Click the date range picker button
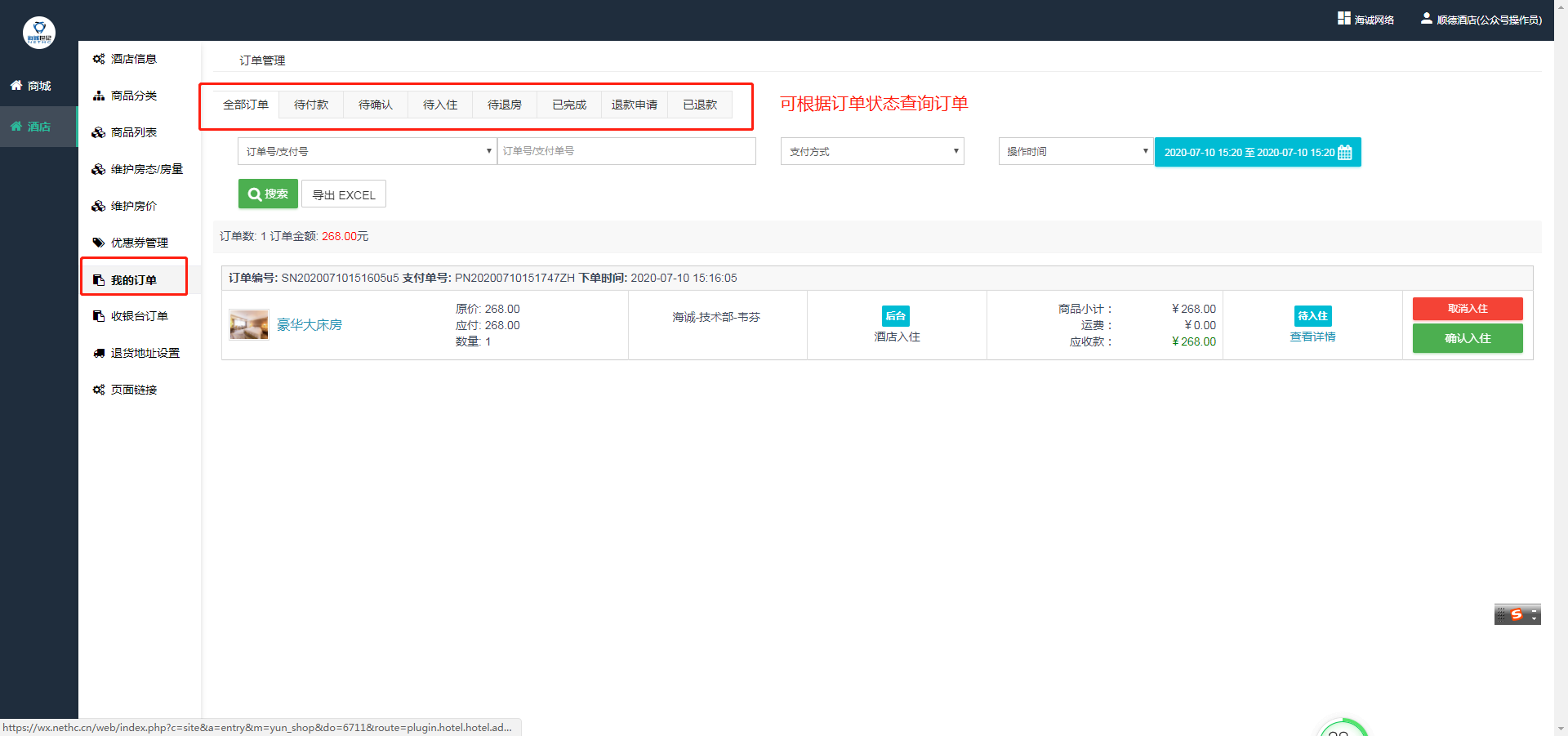Image resolution: width=1568 pixels, height=736 pixels. (1258, 152)
